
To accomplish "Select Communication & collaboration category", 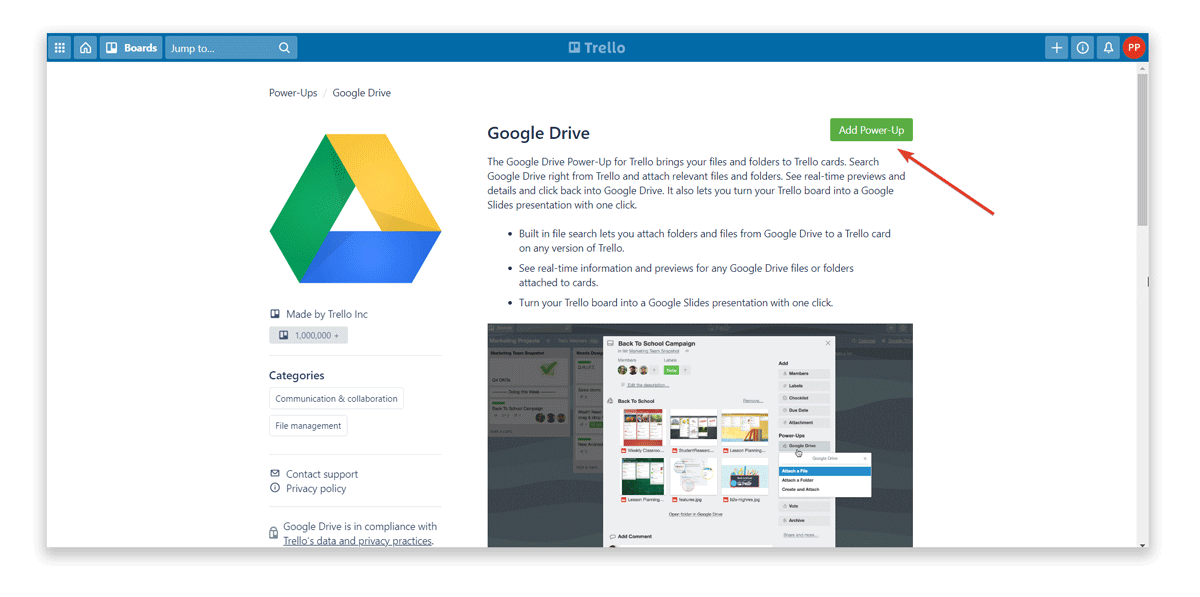I will tap(336, 399).
